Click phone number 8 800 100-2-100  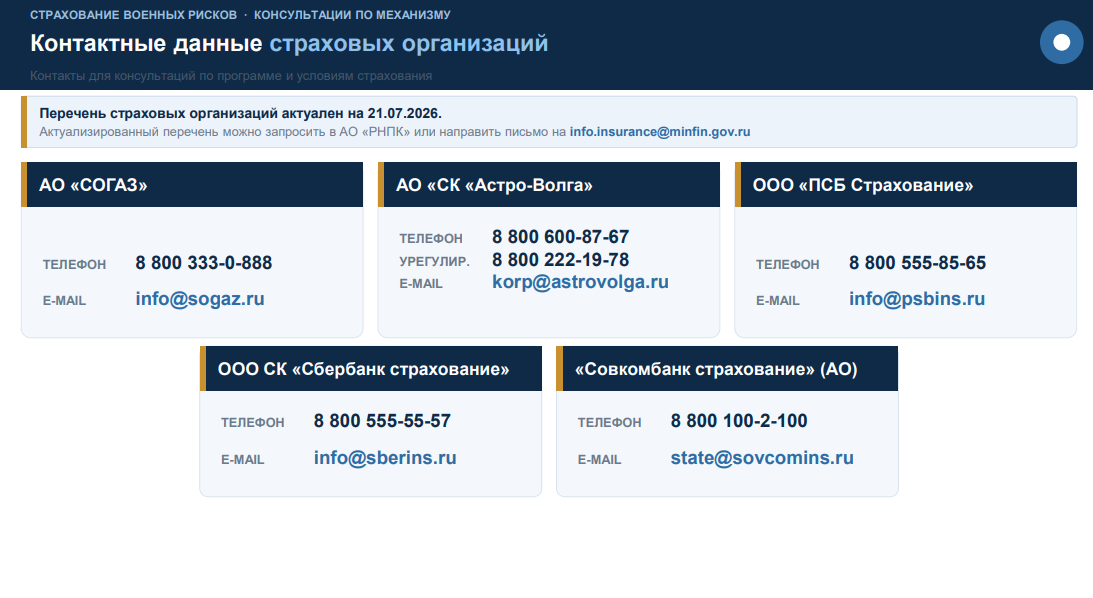coord(739,421)
